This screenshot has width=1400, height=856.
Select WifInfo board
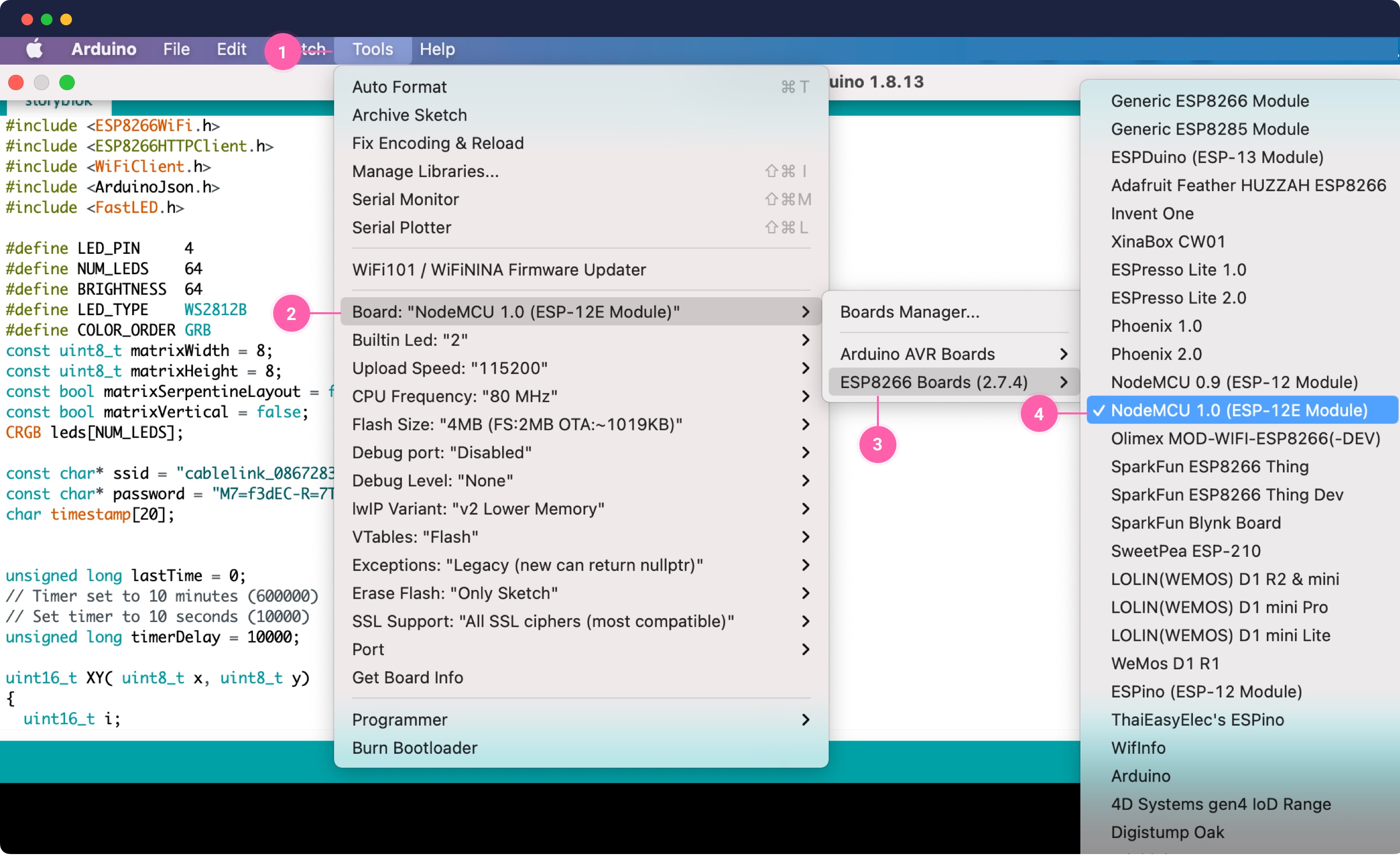point(1242,748)
